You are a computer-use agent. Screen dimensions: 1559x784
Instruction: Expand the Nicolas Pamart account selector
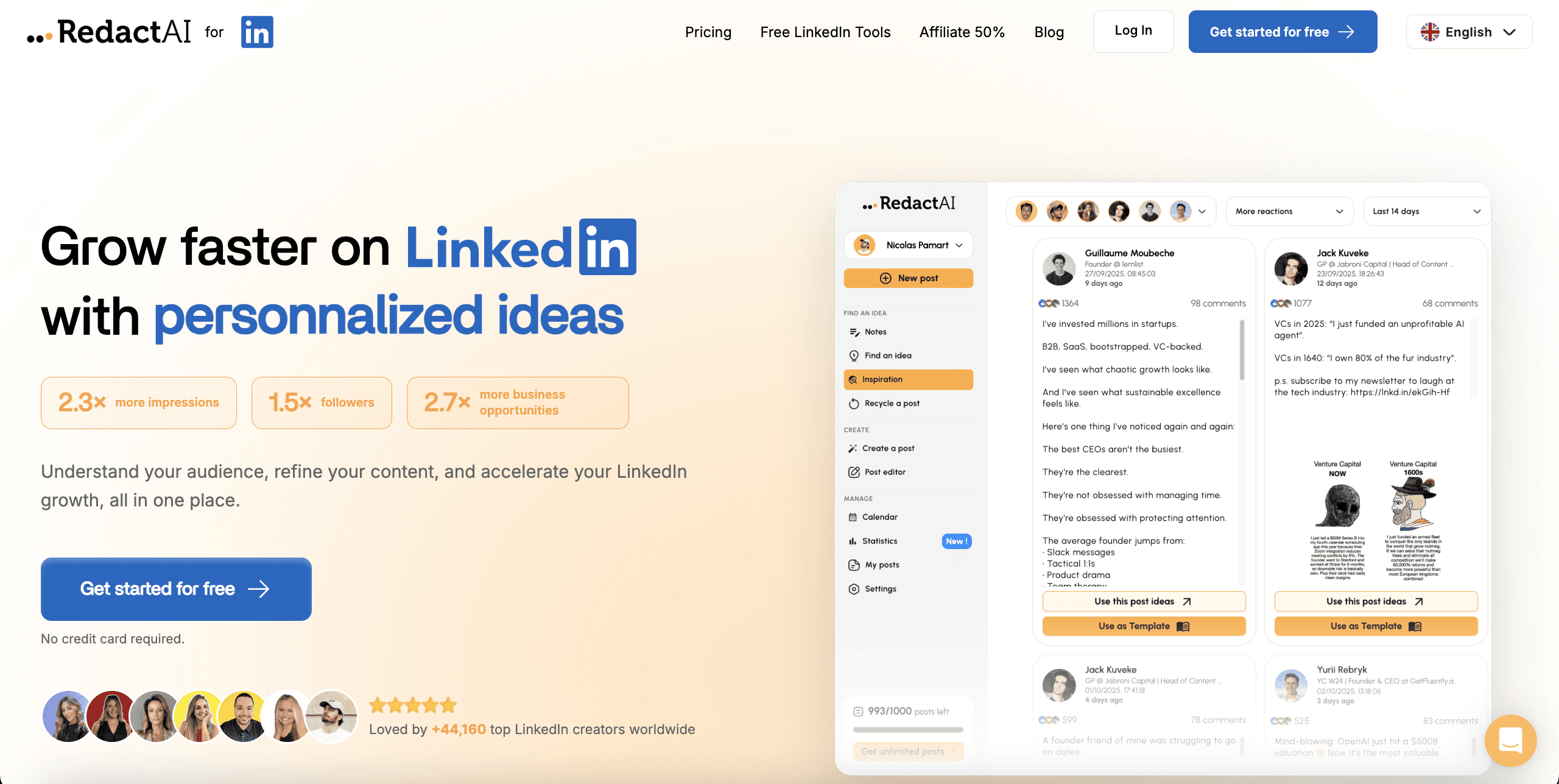click(908, 245)
